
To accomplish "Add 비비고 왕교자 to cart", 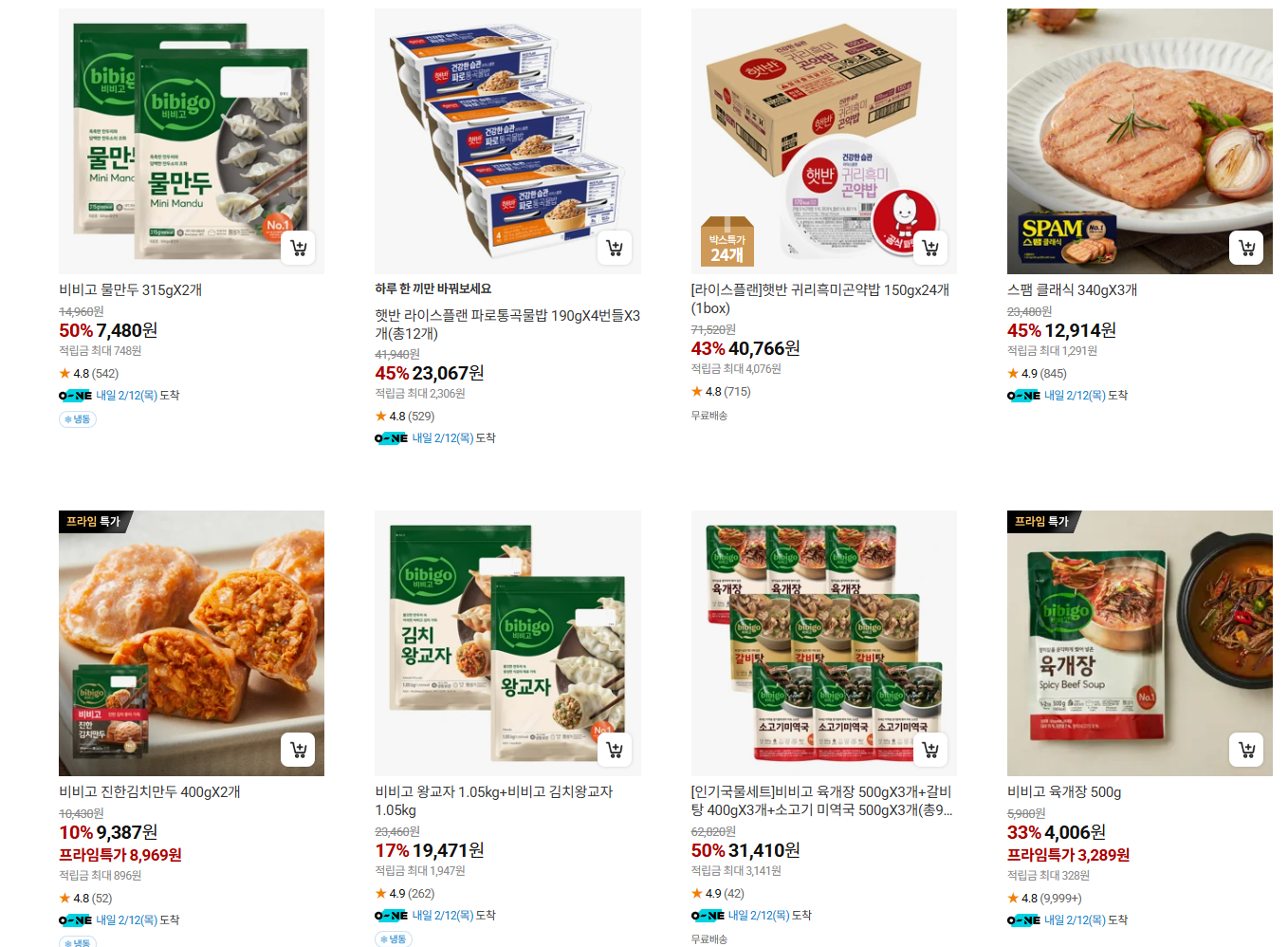I will pos(615,751).
